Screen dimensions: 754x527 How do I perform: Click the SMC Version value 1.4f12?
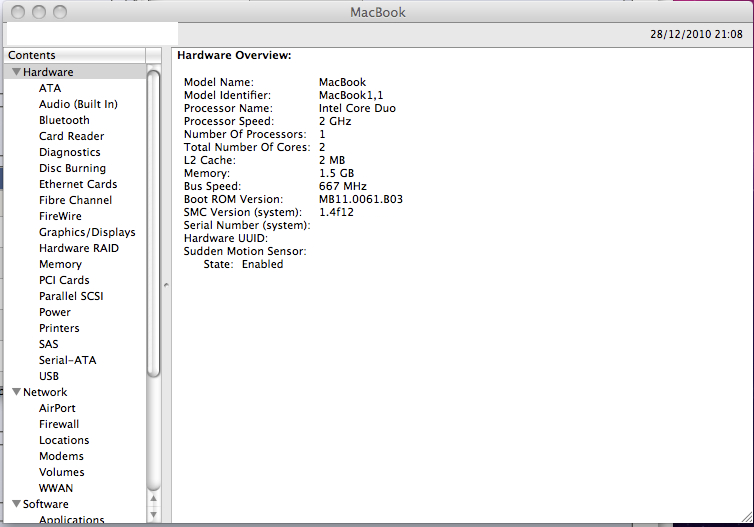click(x=336, y=212)
